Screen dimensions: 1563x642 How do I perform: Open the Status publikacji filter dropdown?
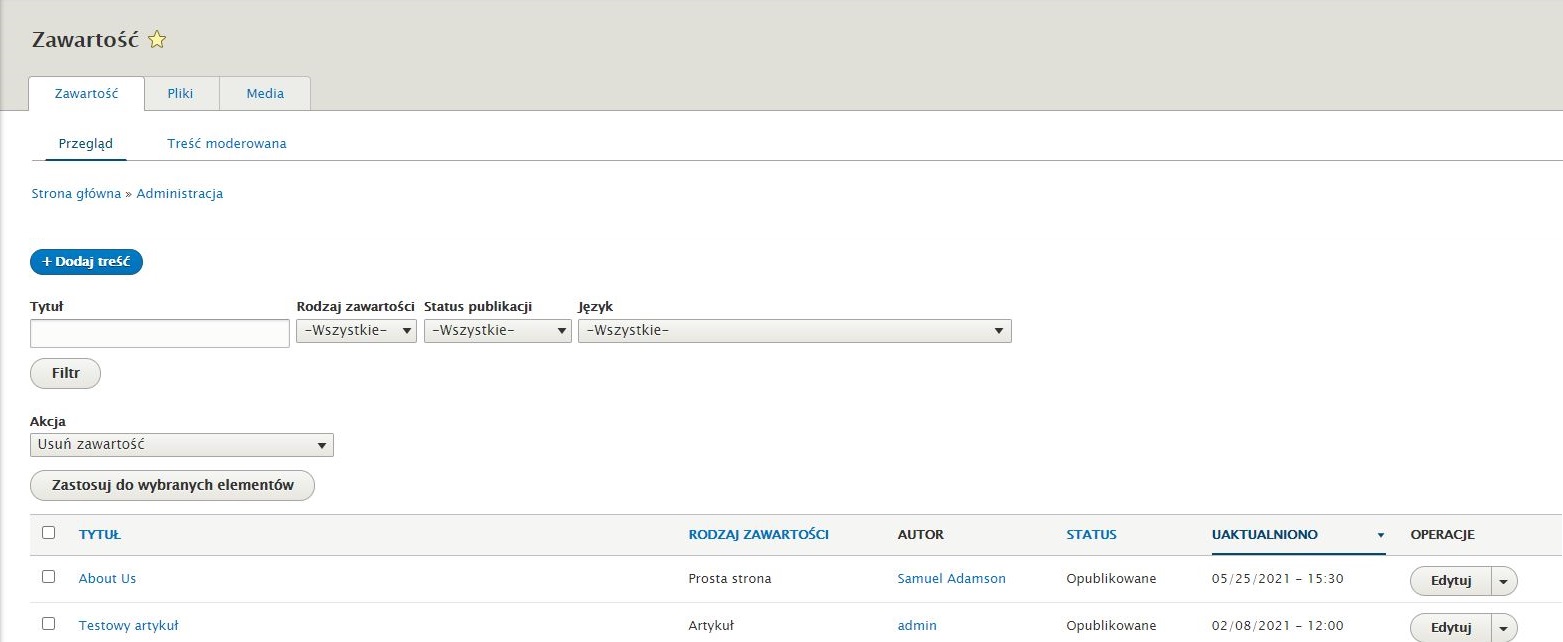[498, 331]
